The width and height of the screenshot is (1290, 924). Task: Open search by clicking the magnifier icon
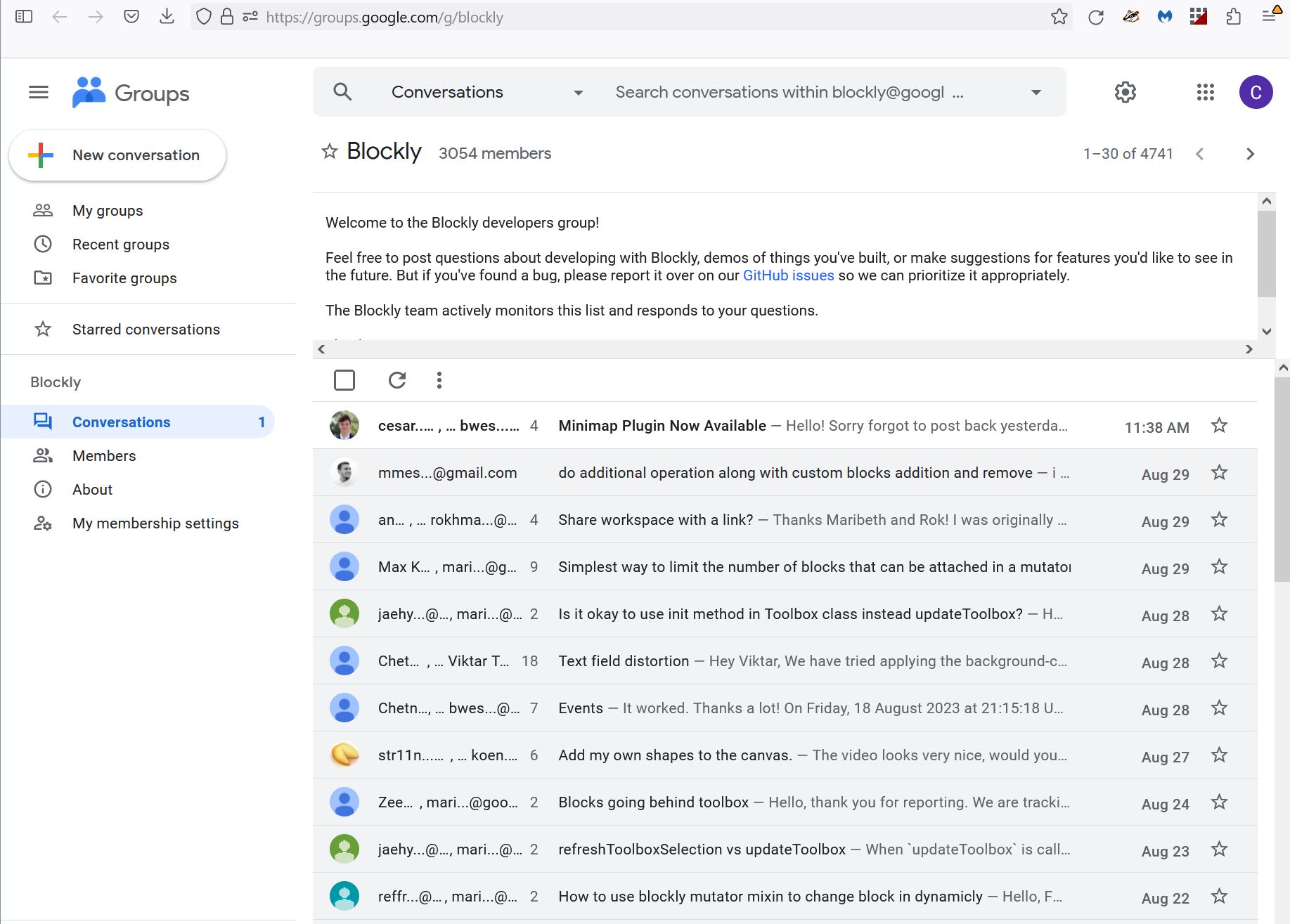coord(342,91)
